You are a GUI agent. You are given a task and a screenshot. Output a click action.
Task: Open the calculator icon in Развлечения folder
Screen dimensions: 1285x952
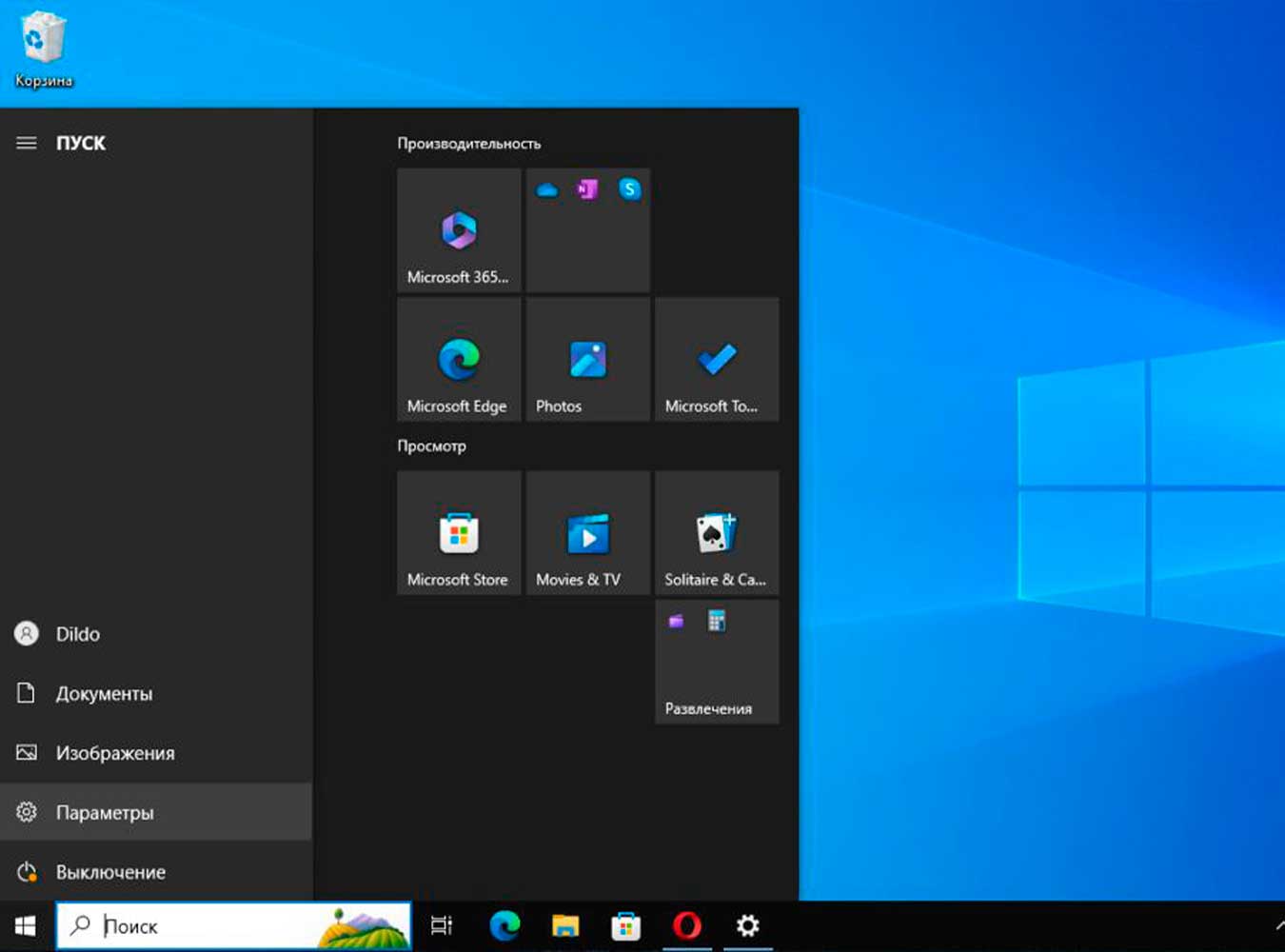(x=717, y=622)
